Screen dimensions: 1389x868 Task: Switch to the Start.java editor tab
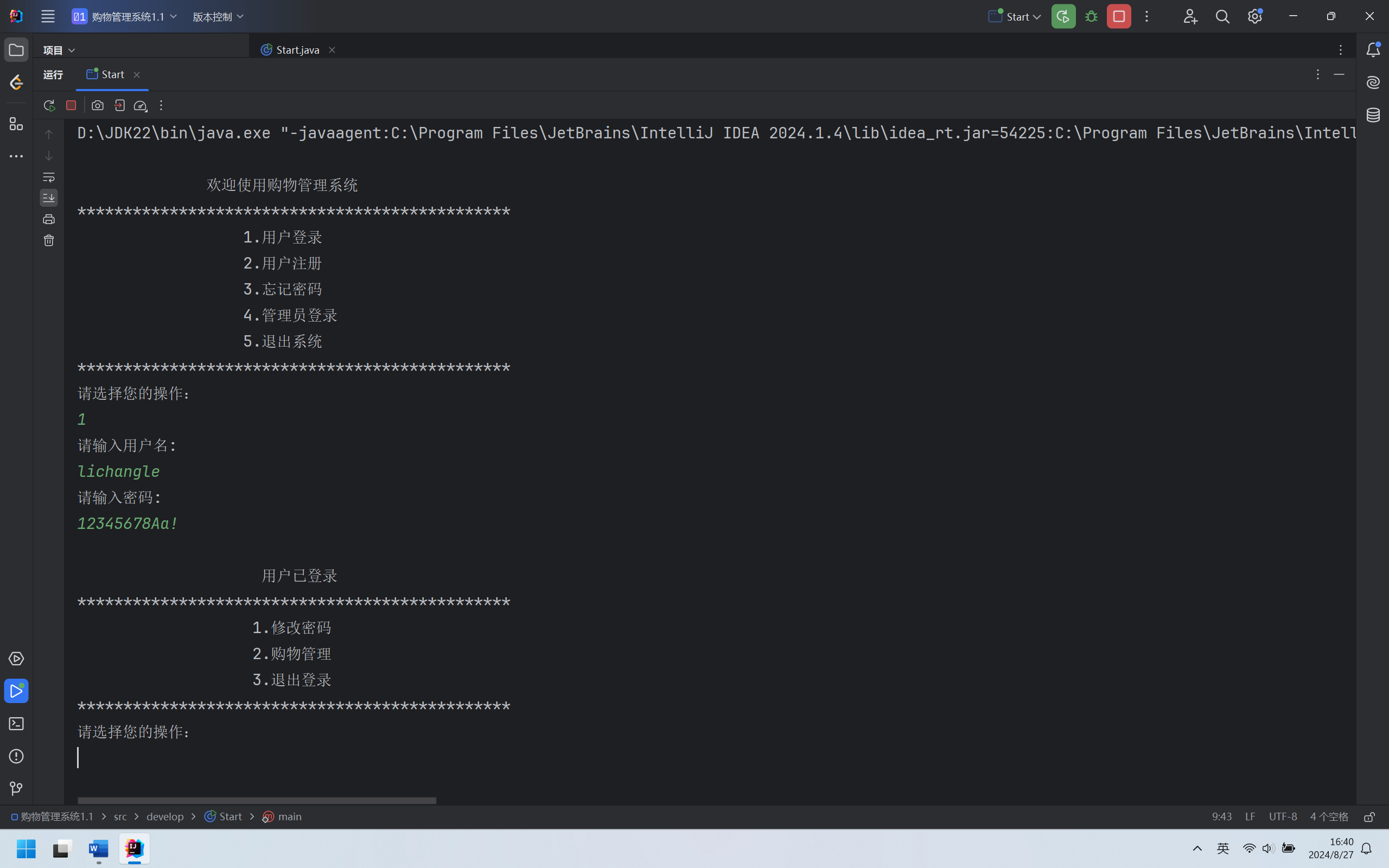click(297, 50)
